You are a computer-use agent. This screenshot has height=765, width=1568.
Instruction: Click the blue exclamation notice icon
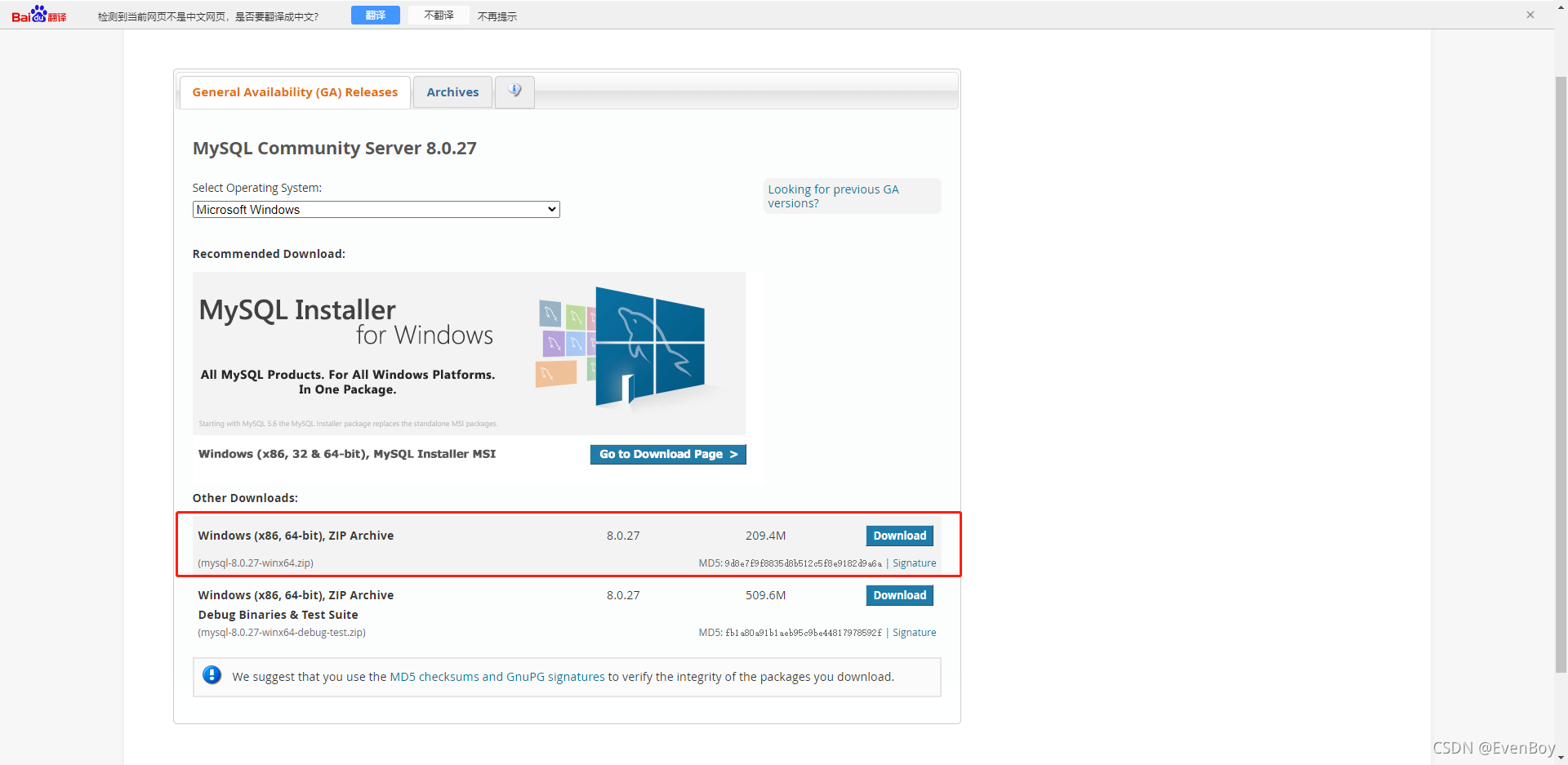pyautogui.click(x=212, y=675)
